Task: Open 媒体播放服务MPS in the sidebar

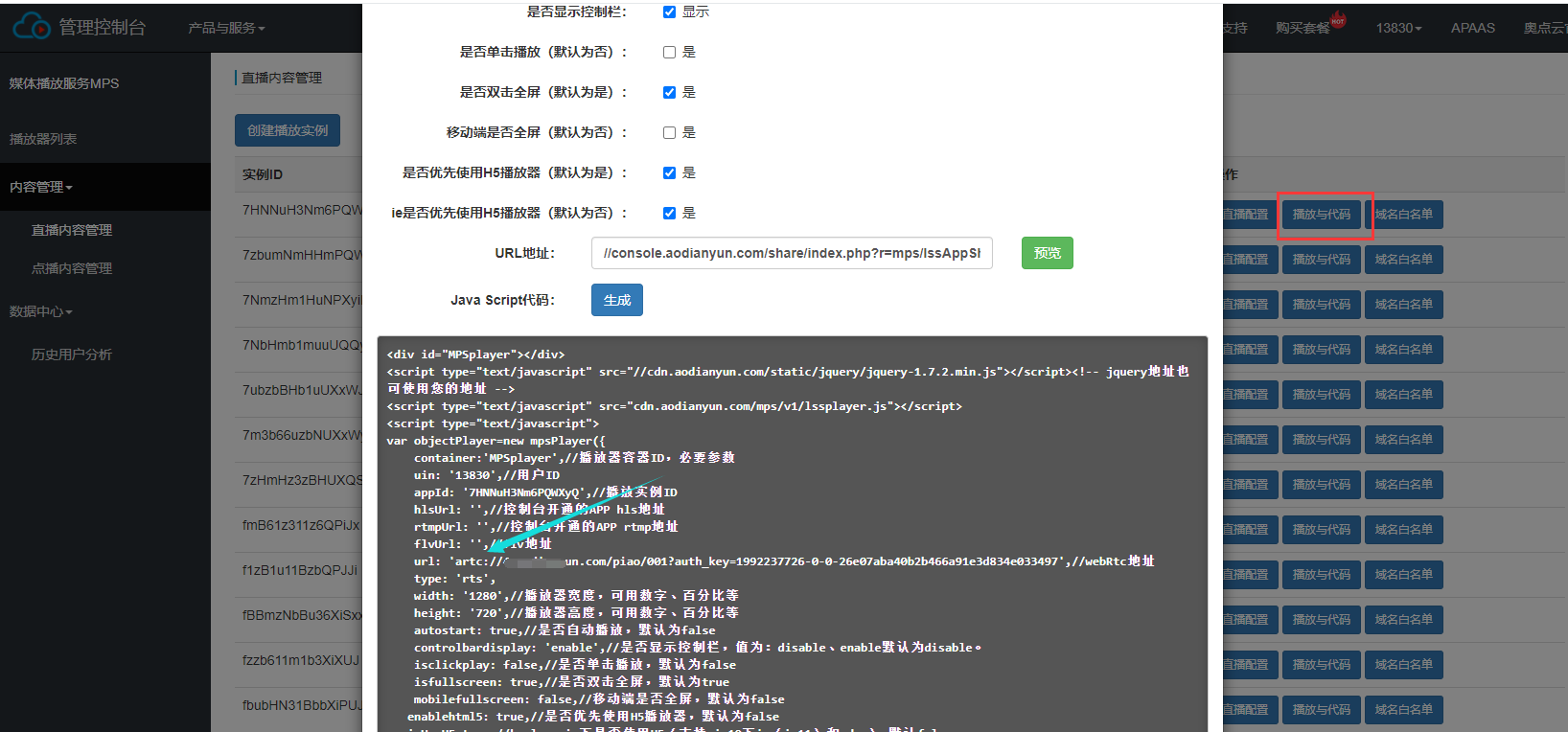Action: [x=64, y=83]
